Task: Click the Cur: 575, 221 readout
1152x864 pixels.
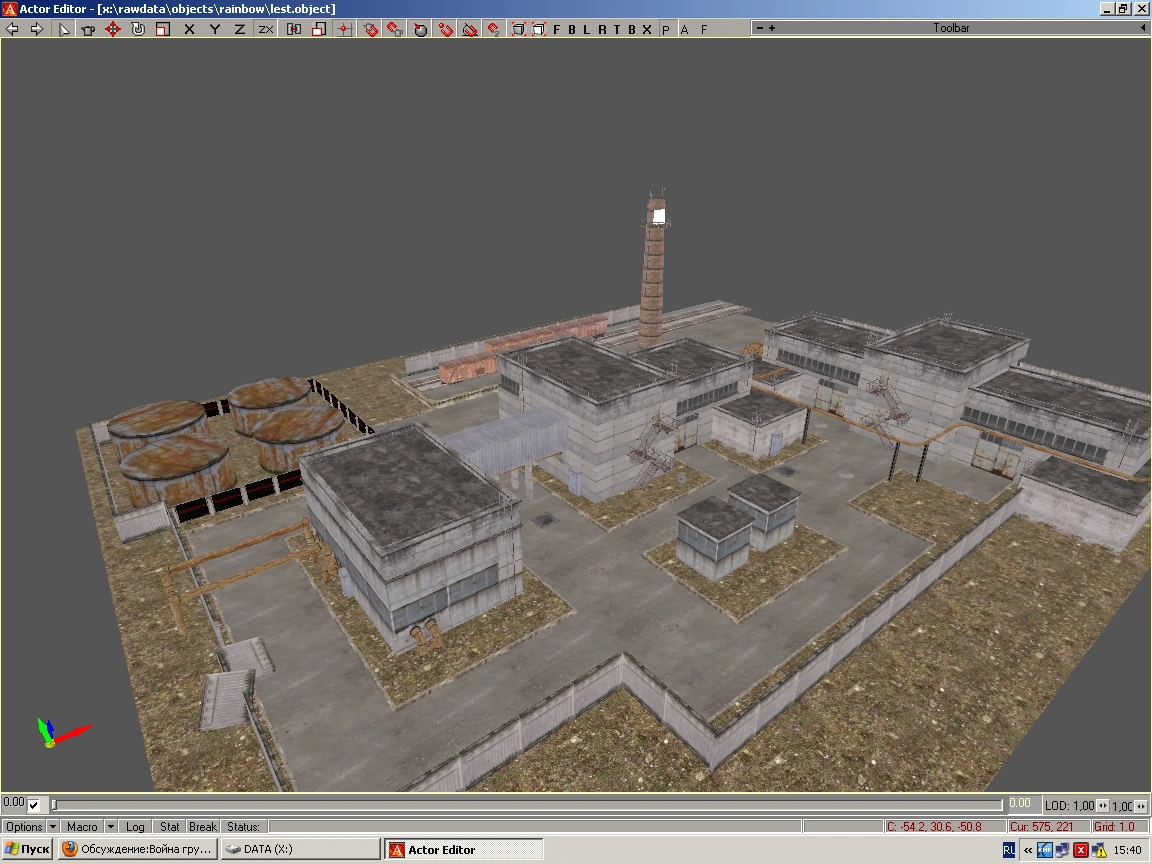Action: point(1048,827)
